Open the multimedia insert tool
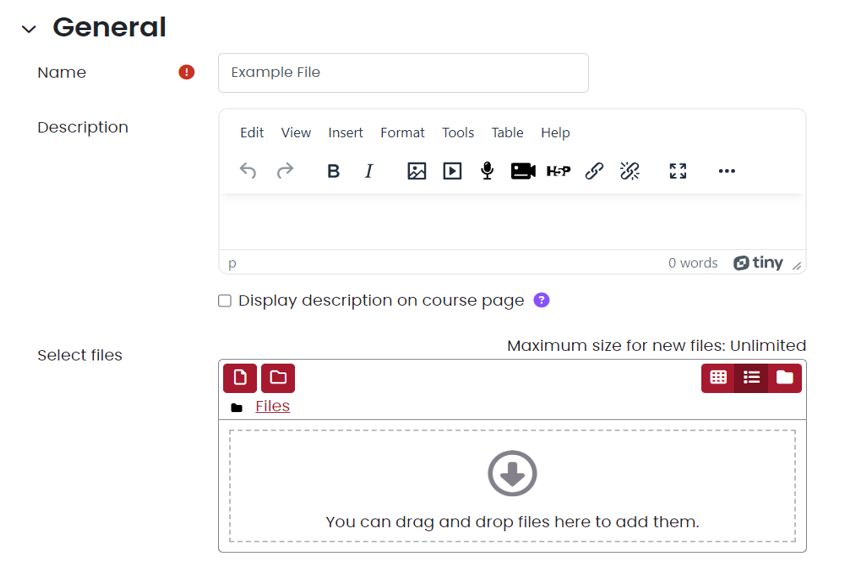This screenshot has height=573, width=841. click(x=452, y=171)
